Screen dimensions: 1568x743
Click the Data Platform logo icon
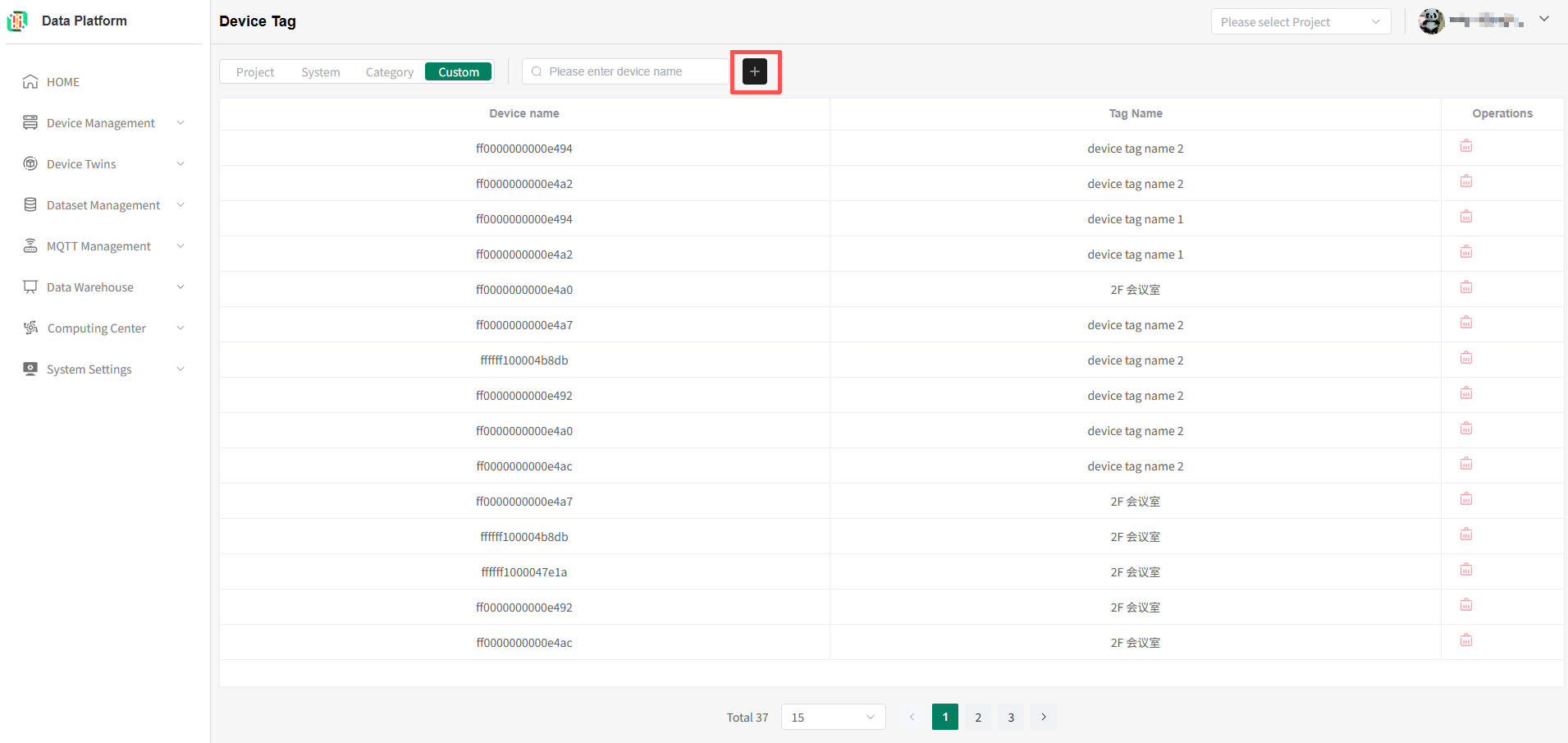click(x=17, y=21)
